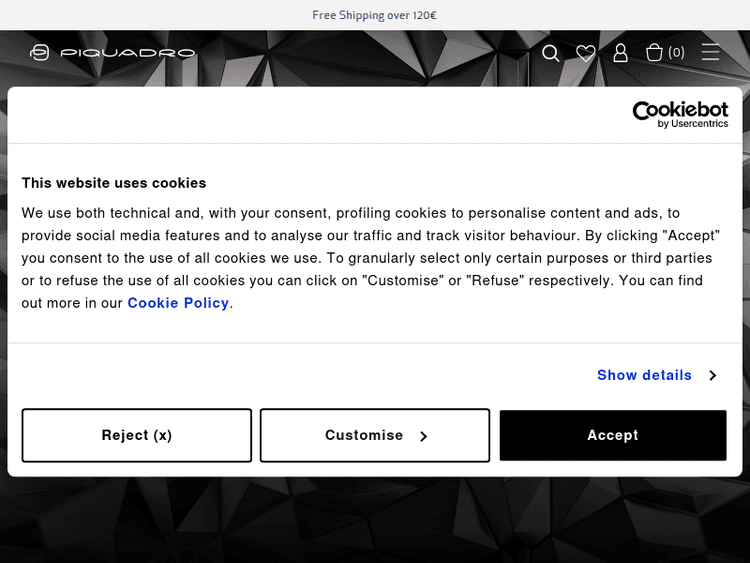The image size is (750, 563).
Task: Open the hamburger menu icon
Action: 710,53
